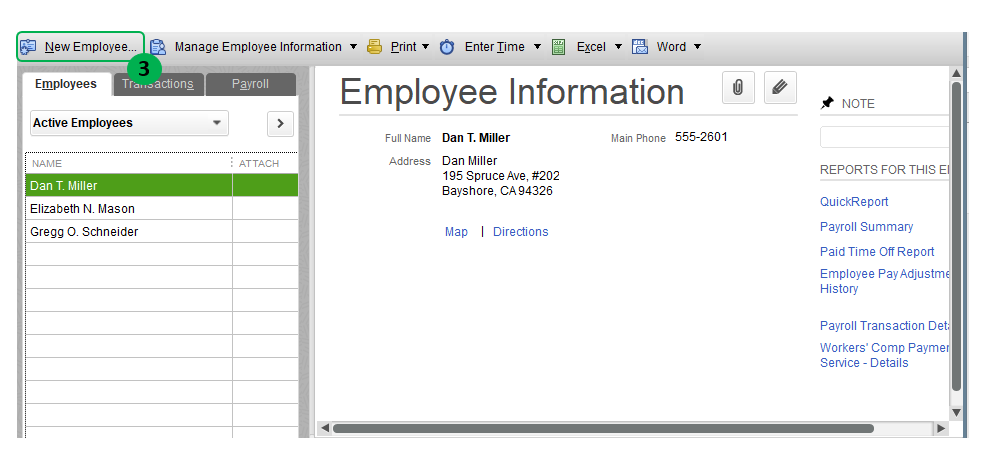This screenshot has height=474, width=989.
Task: Click the scroll left arrow button
Action: [x=325, y=429]
